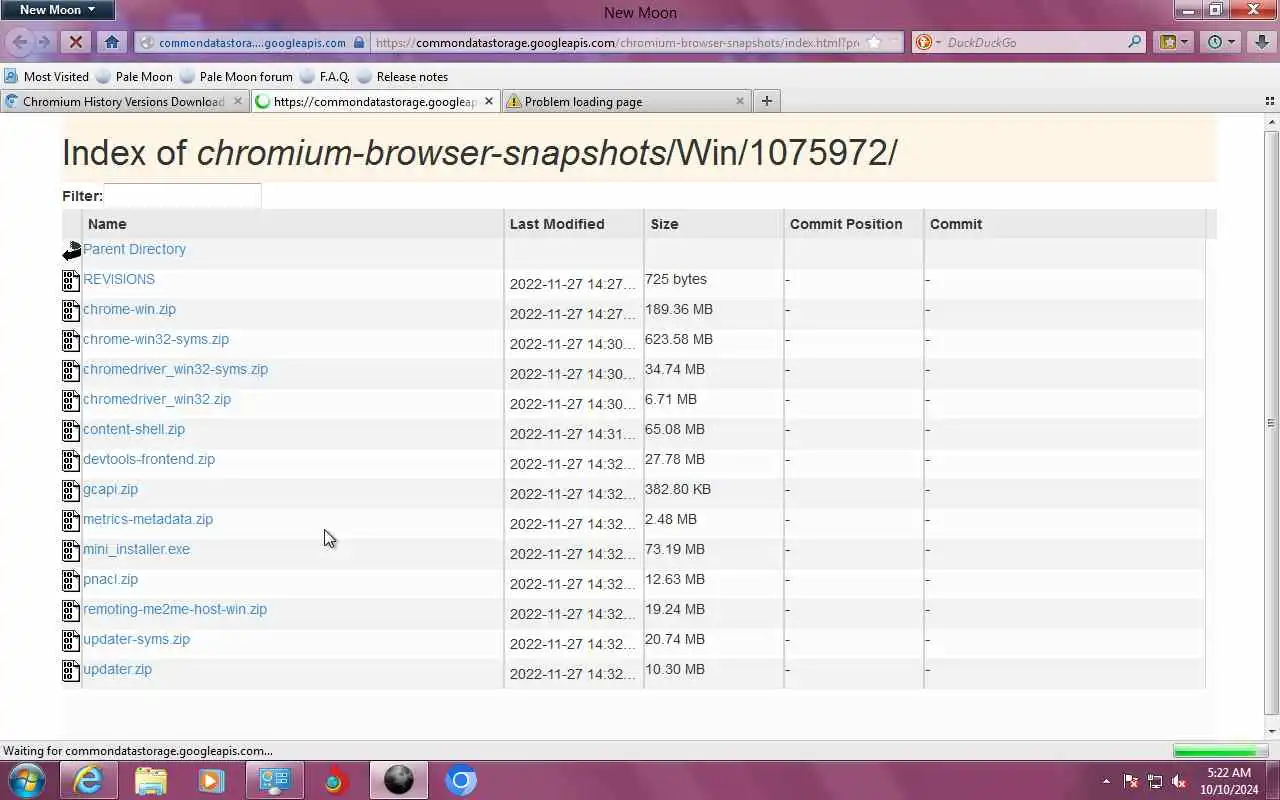Close the commondatastorage.googleapis tab
Screen dimensions: 1280x800
(489, 101)
